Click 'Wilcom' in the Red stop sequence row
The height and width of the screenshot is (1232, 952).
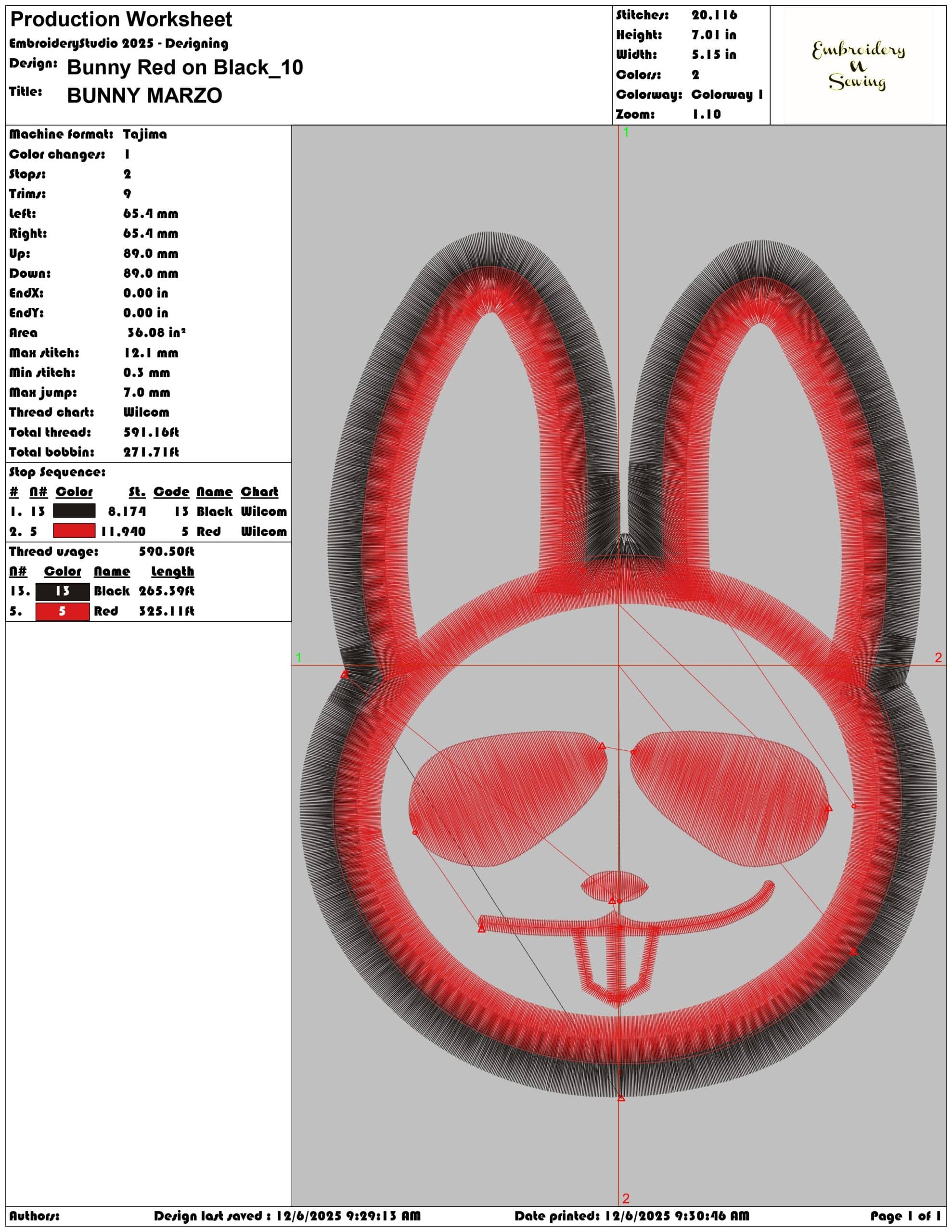[x=264, y=532]
